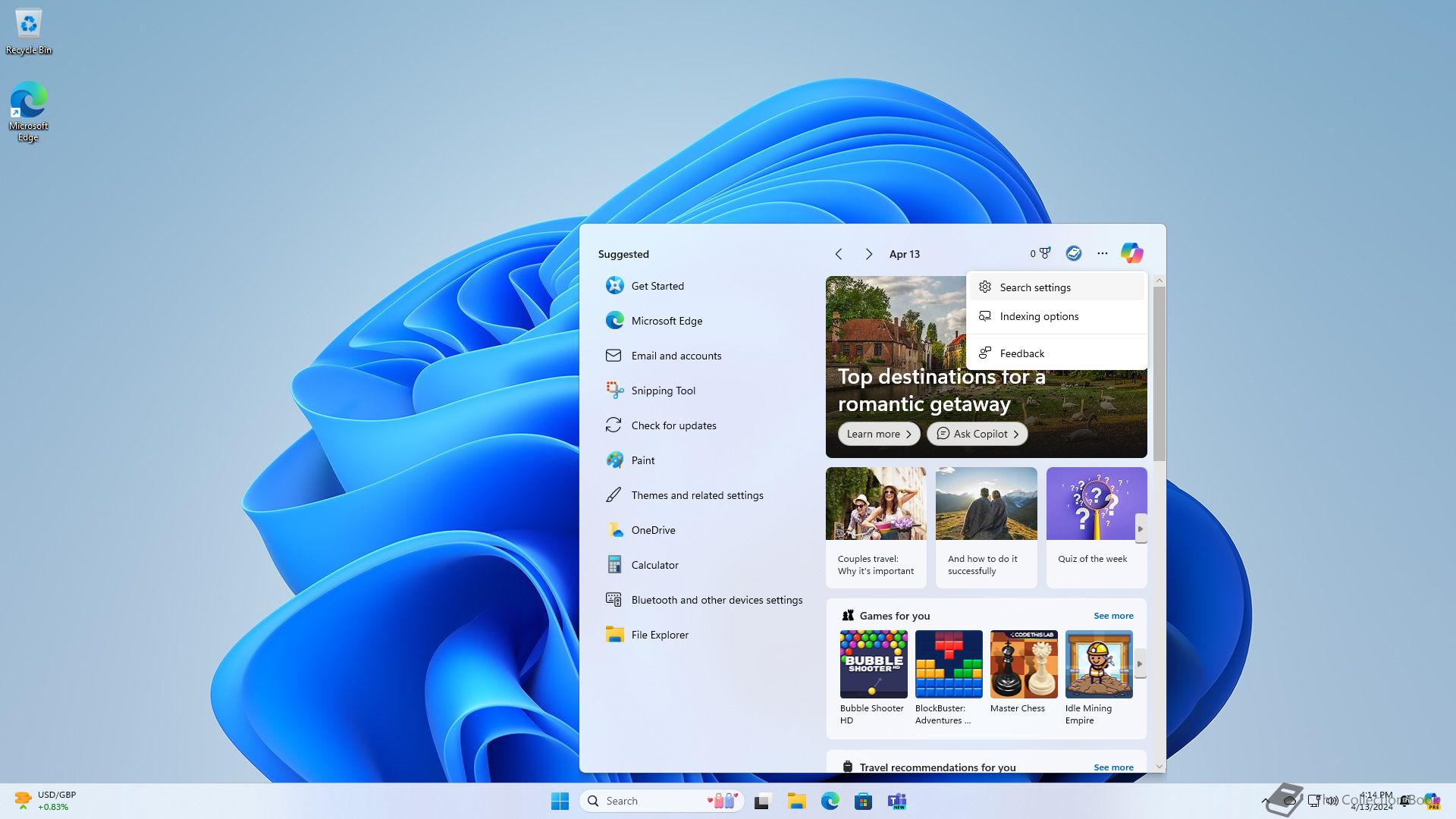Click the Ask Copilot button
This screenshot has height=819, width=1456.
977,434
